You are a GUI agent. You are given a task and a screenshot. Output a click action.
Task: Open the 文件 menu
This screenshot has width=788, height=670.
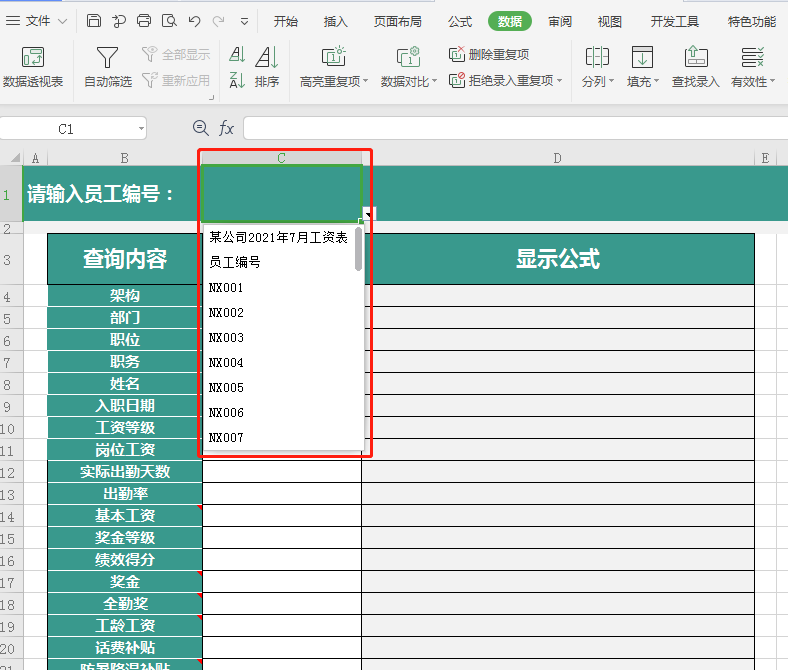[38, 21]
